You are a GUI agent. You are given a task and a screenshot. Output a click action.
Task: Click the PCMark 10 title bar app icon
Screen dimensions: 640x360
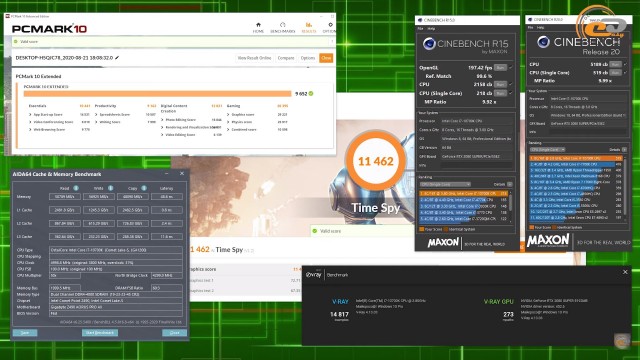7,16
